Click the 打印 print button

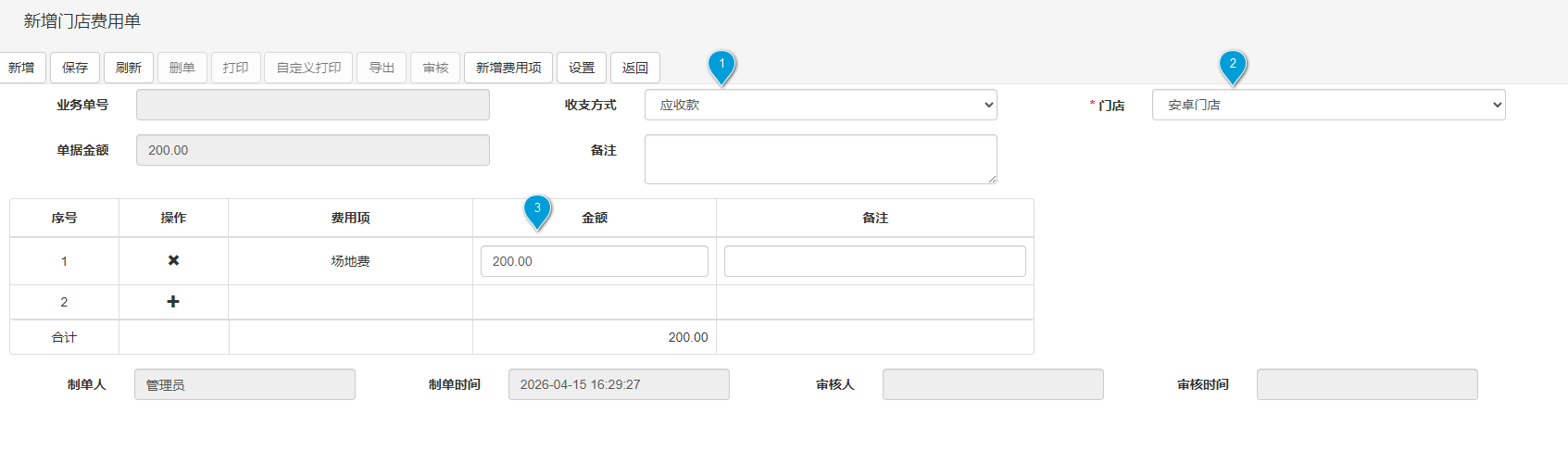pyautogui.click(x=235, y=68)
